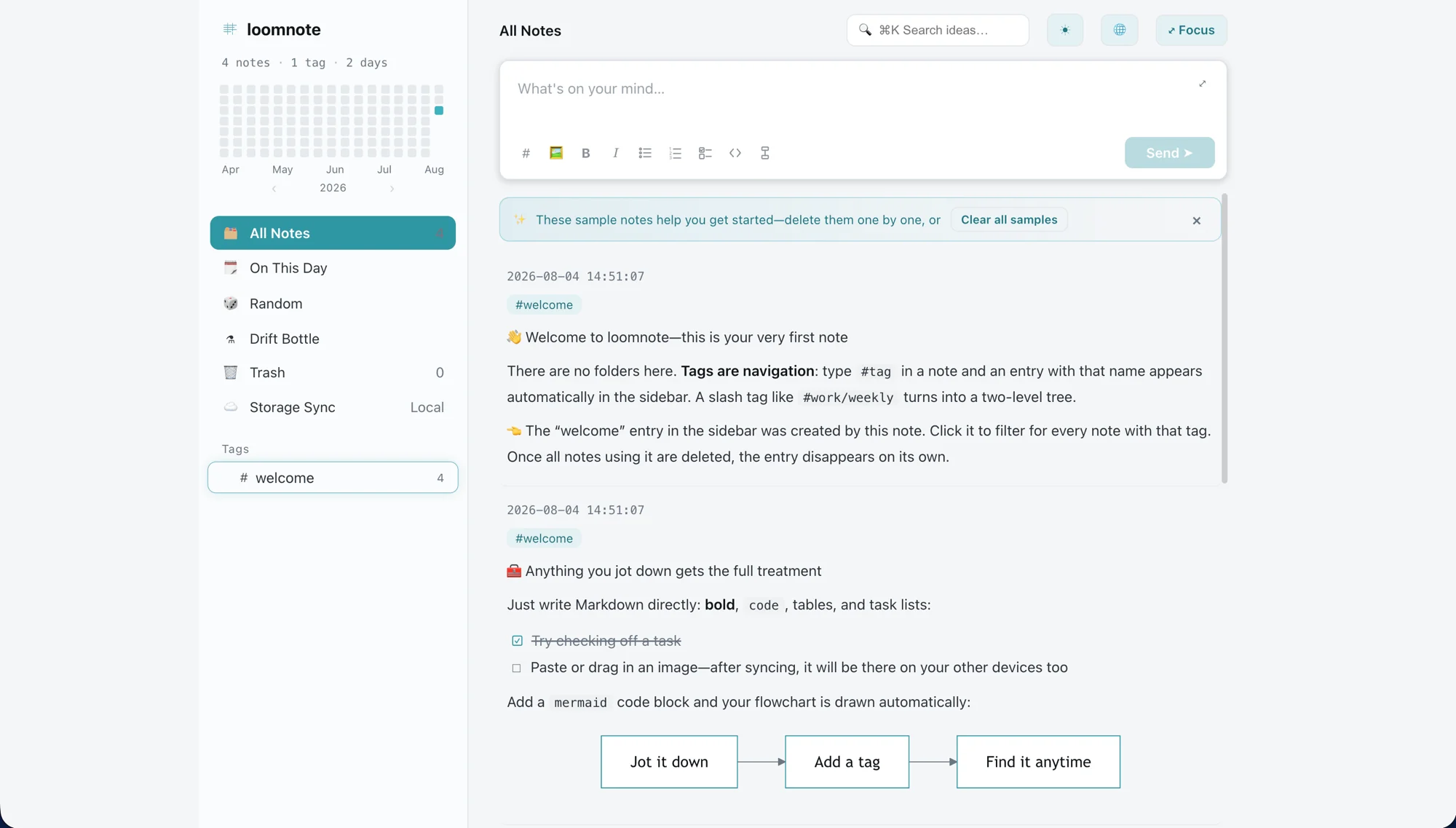
Task: Click the "Welcome to loomnote" note title line
Action: 678,337
